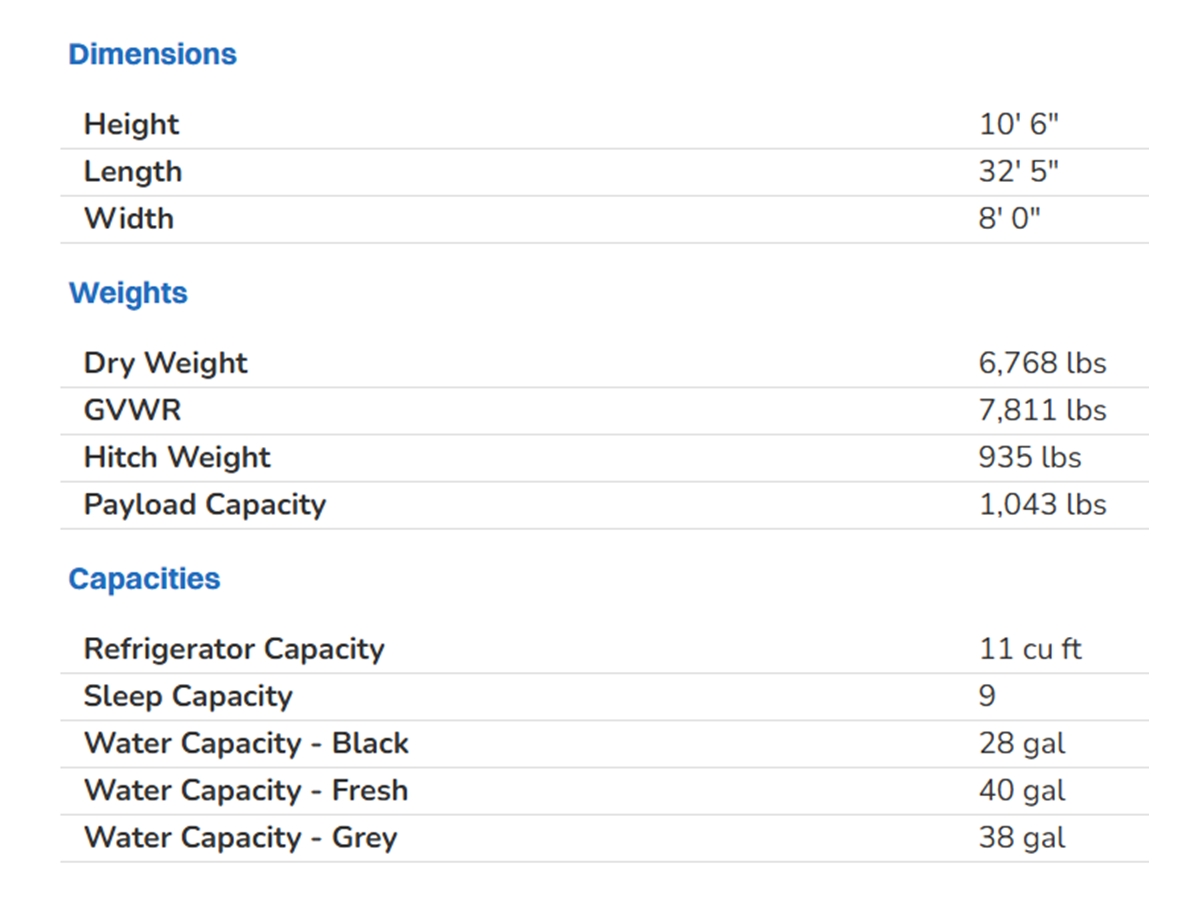Screen dimensions: 1200x900
Task: Click the Dimensions section heading
Action: pos(152,54)
